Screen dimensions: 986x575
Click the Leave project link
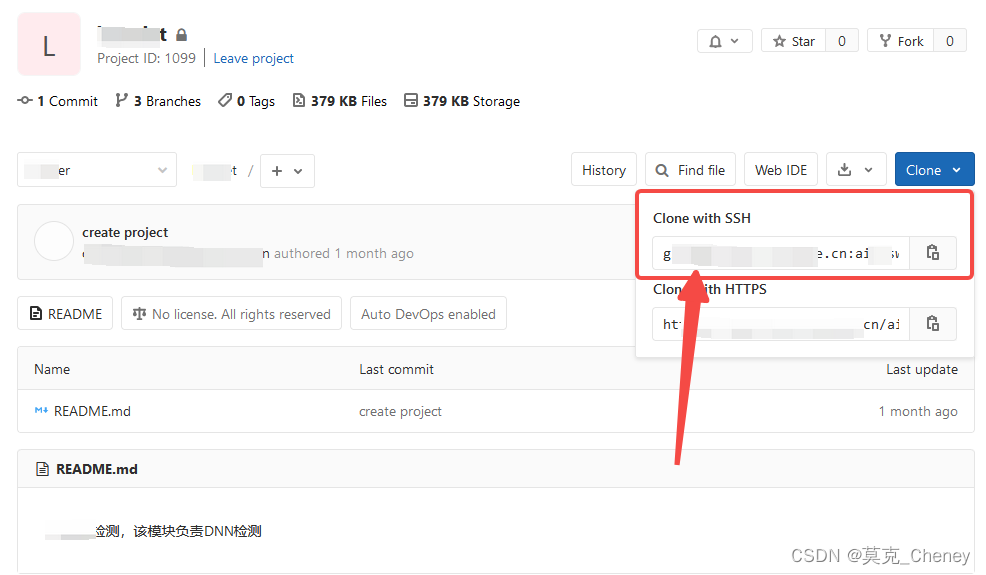pyautogui.click(x=253, y=59)
